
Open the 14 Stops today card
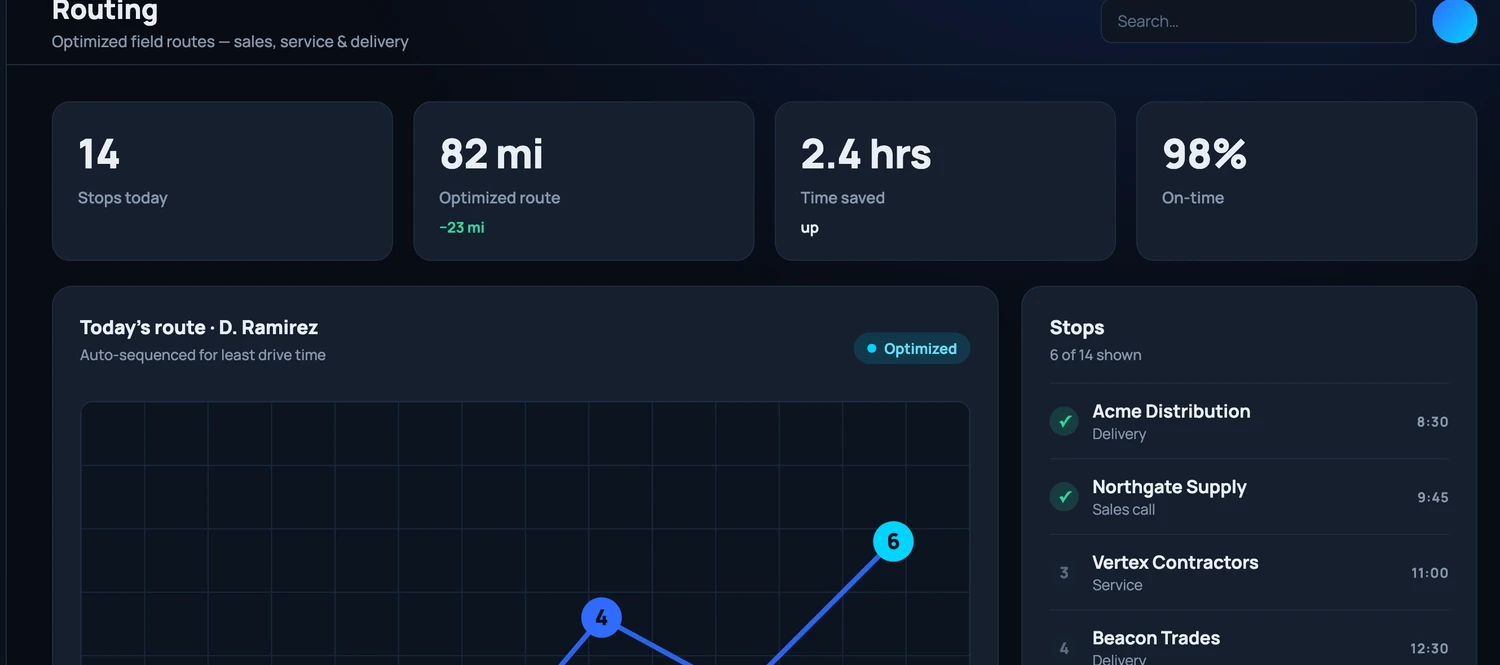(x=222, y=181)
